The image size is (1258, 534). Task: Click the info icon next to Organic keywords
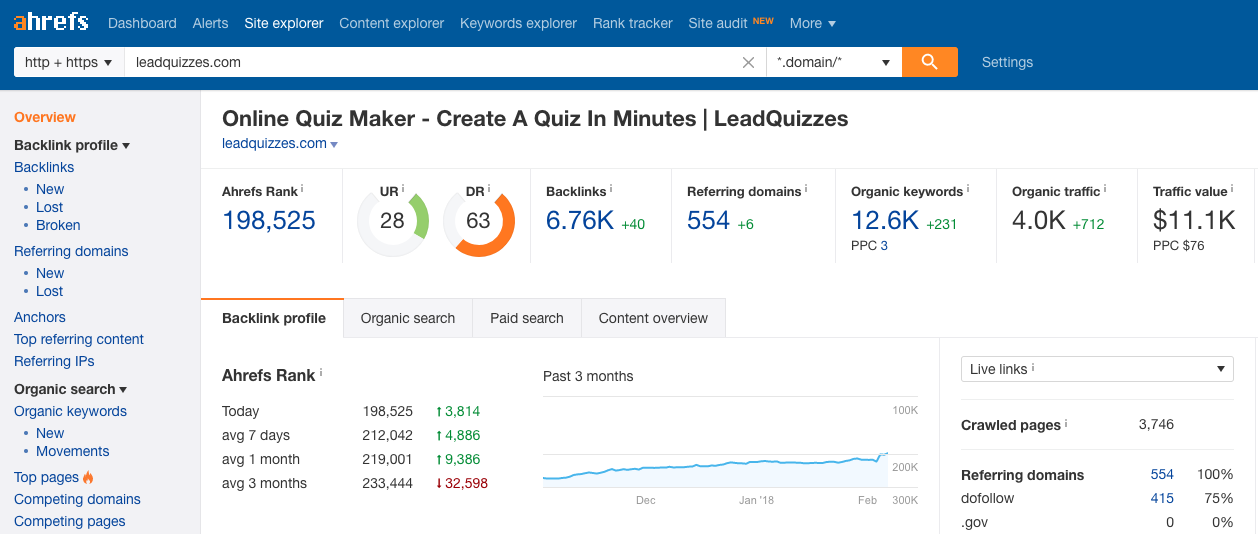(968, 188)
